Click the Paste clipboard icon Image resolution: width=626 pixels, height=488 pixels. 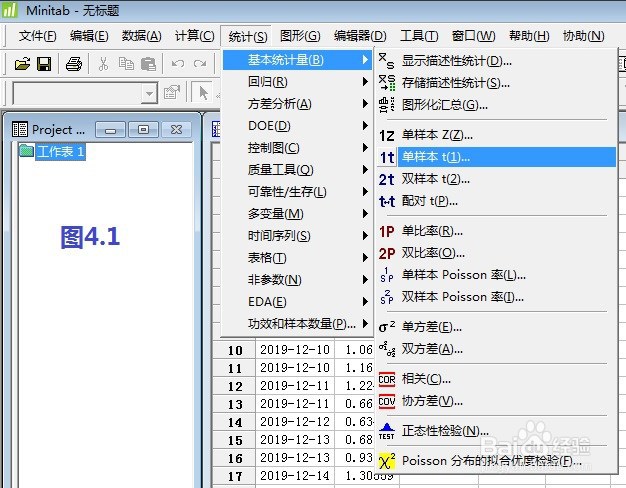[x=149, y=63]
